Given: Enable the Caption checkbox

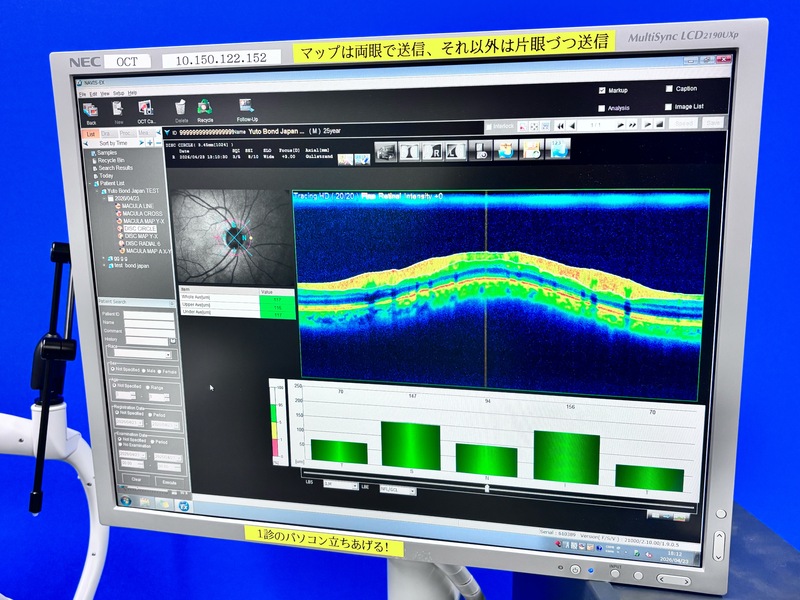Looking at the screenshot, I should pyautogui.click(x=667, y=89).
